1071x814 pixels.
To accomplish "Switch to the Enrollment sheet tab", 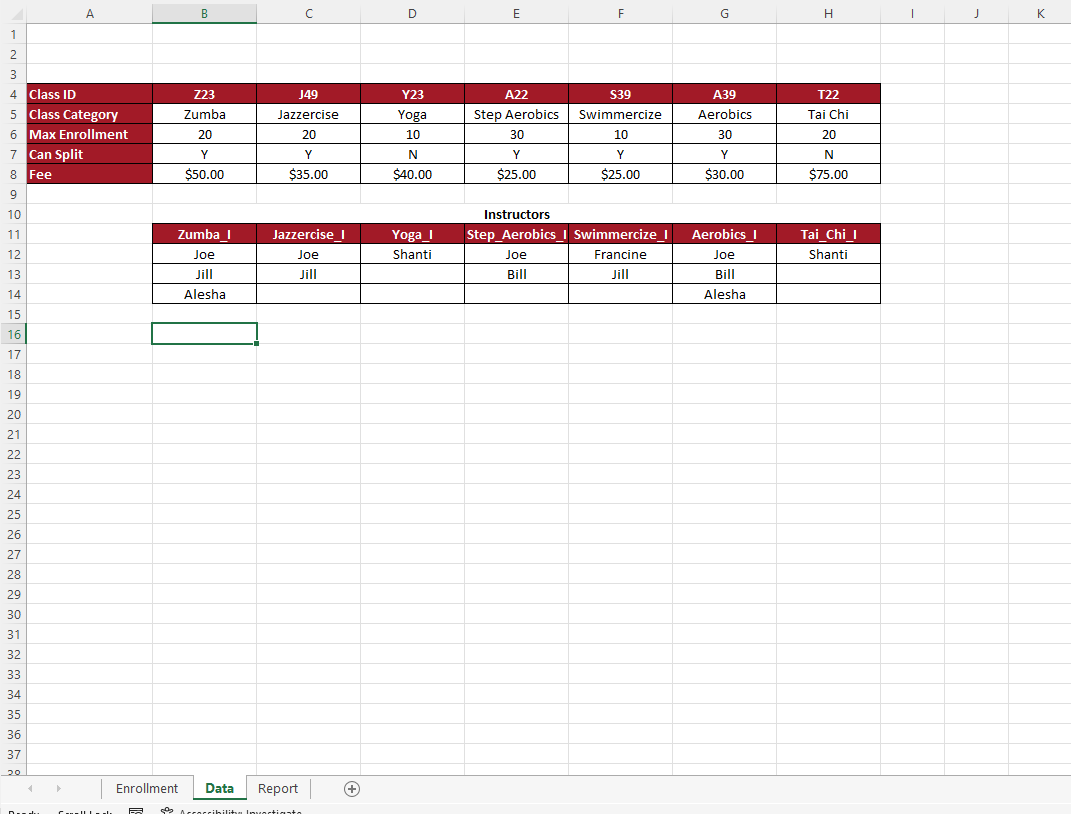I will (147, 788).
